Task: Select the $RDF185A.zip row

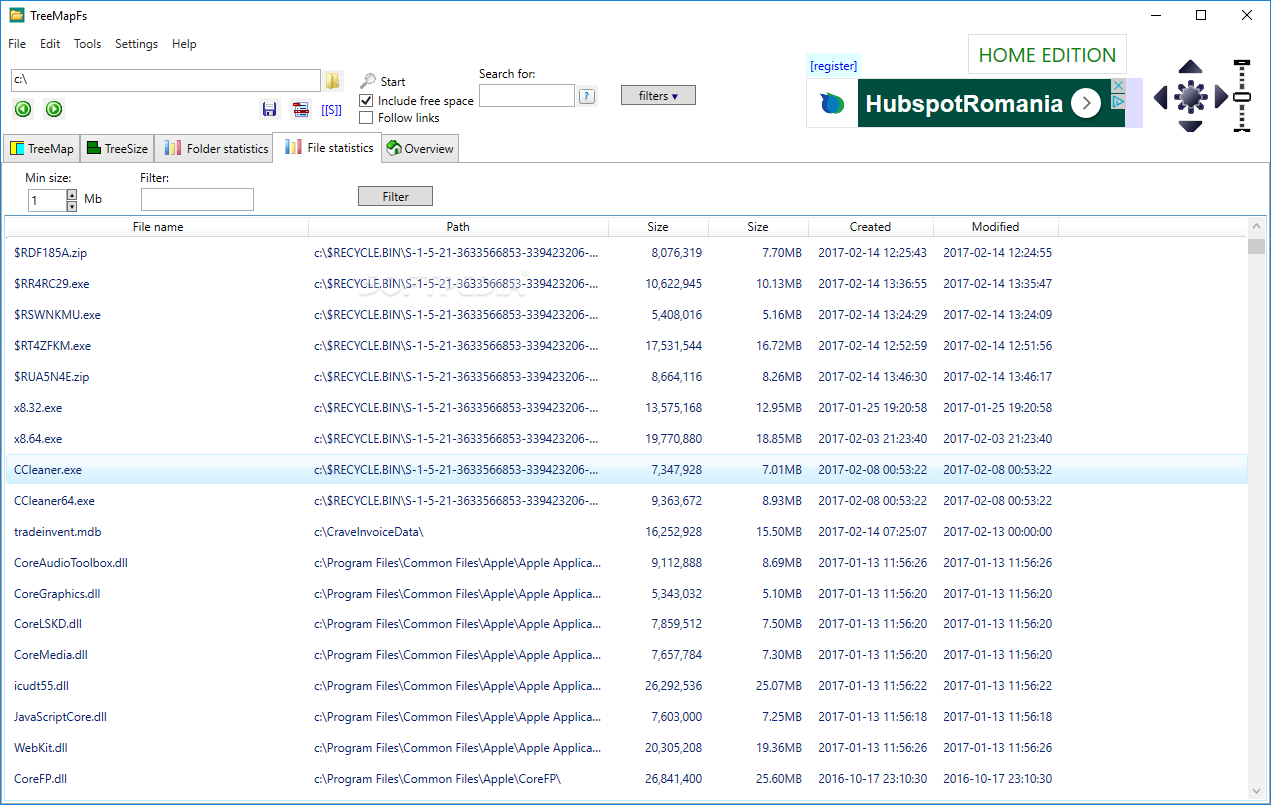Action: (x=626, y=253)
